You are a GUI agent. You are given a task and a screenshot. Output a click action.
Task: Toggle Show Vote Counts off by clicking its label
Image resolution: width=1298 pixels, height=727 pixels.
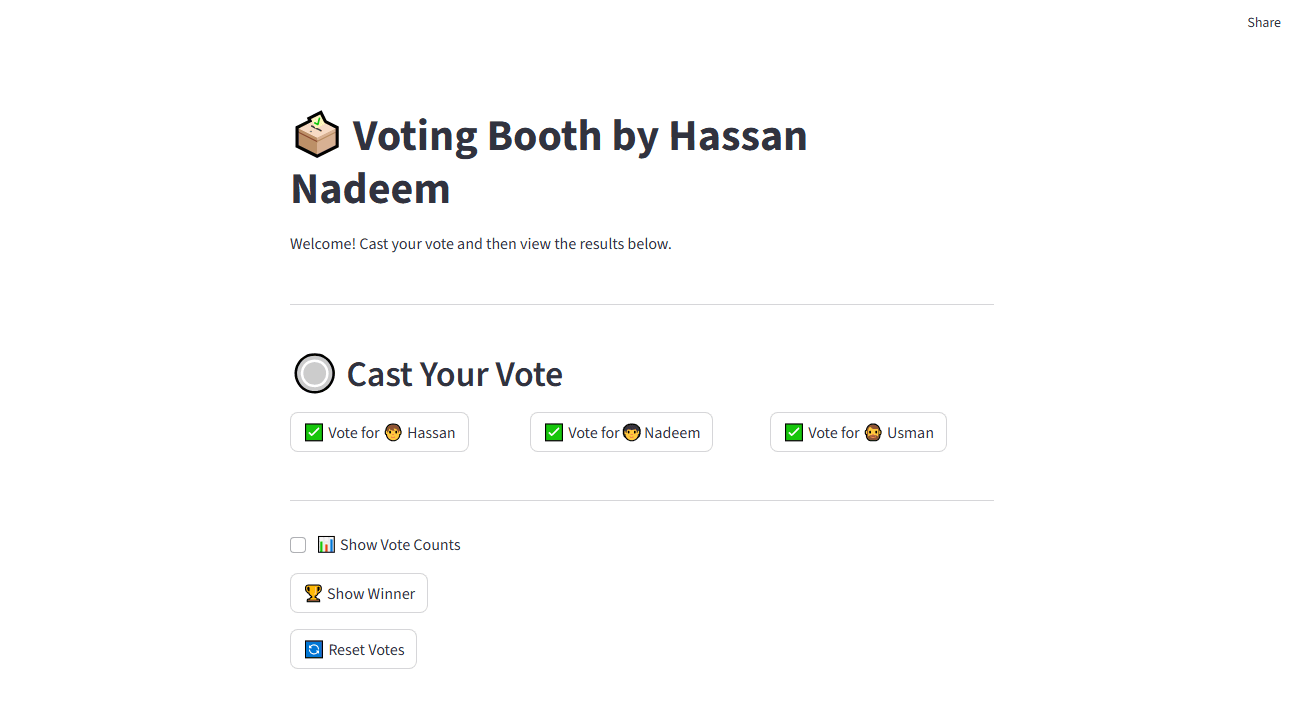coord(400,544)
